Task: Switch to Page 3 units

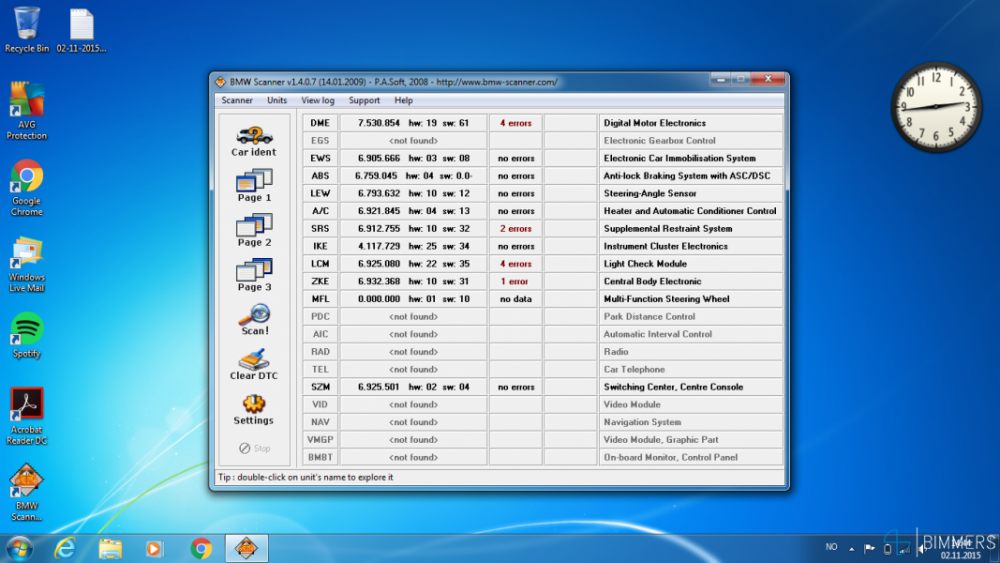Action: [254, 275]
